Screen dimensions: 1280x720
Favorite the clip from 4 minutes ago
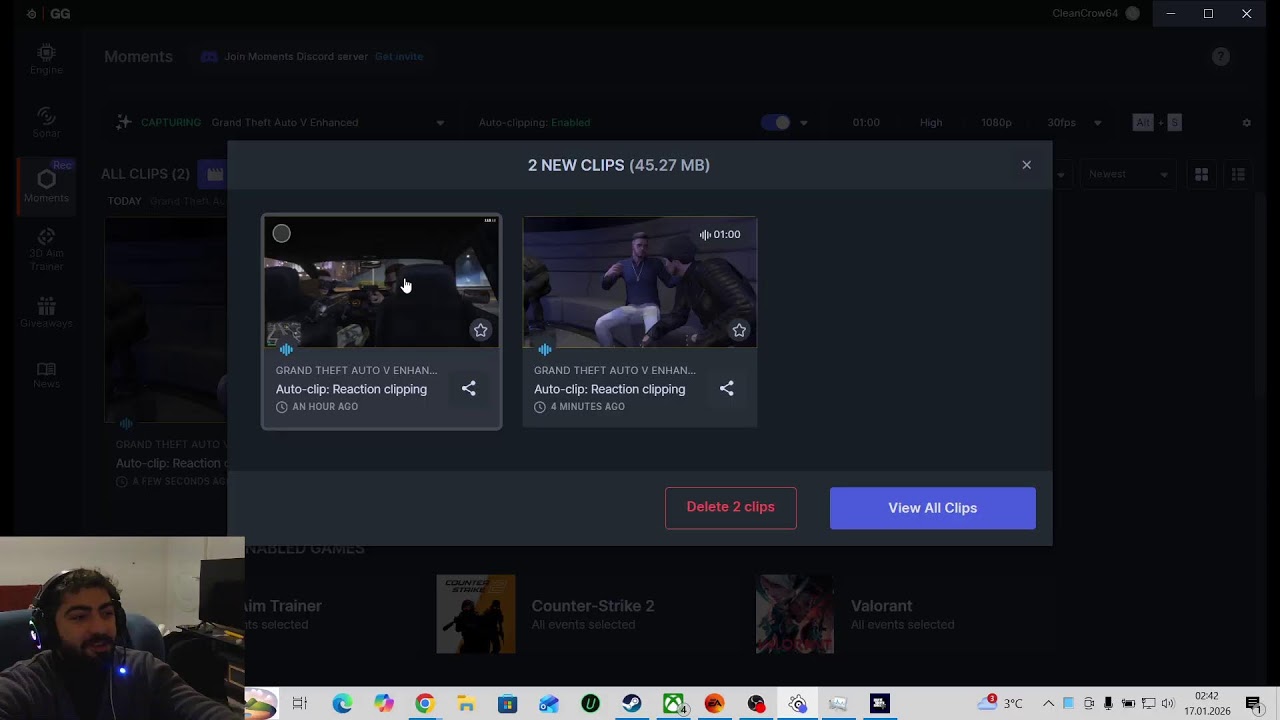[739, 330]
